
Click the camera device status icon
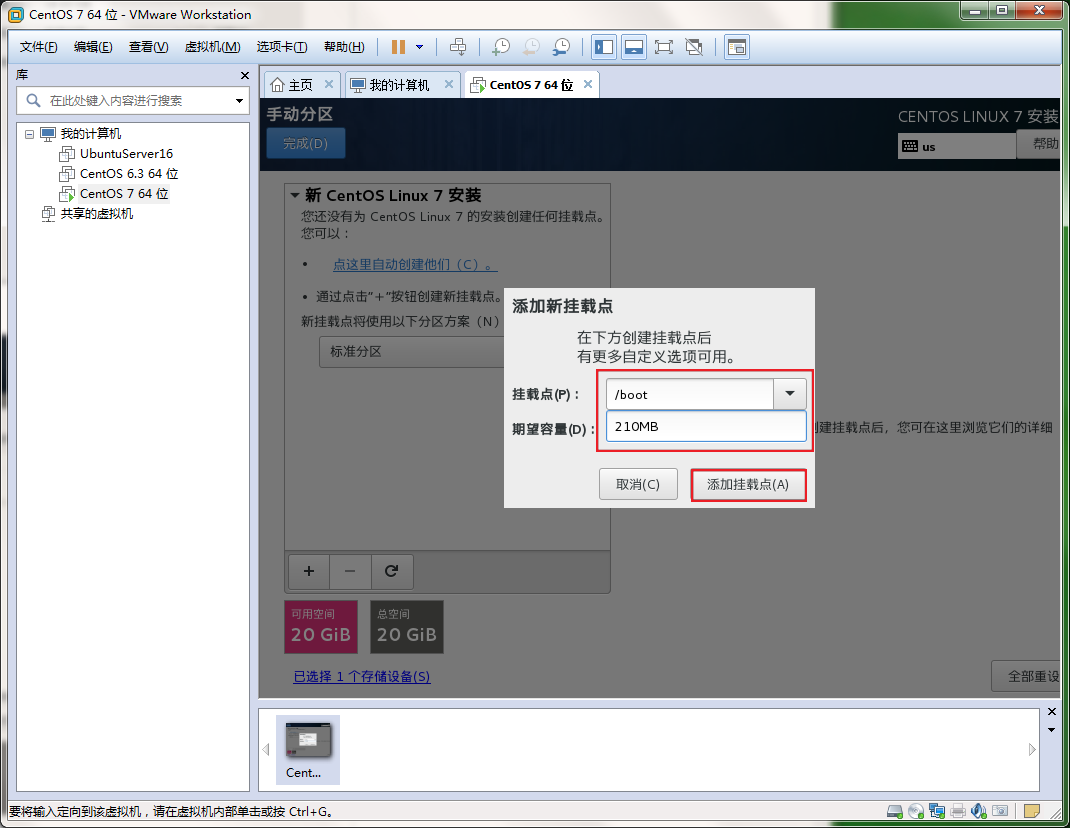pos(1000,811)
